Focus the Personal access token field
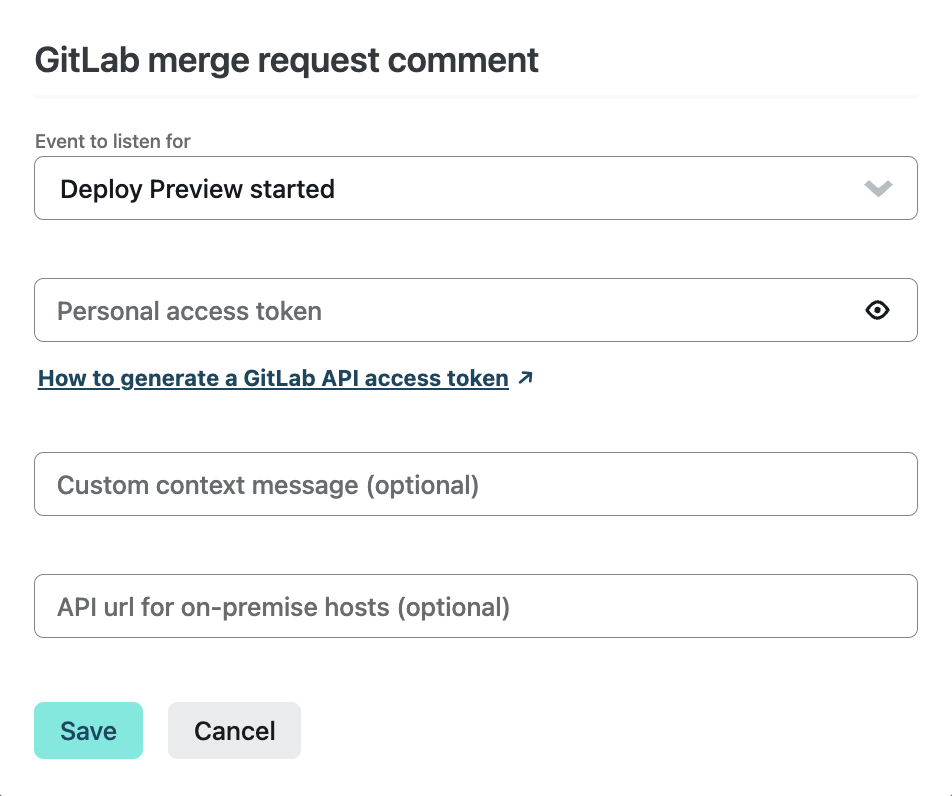Viewport: 952px width, 796px height. pos(445,310)
